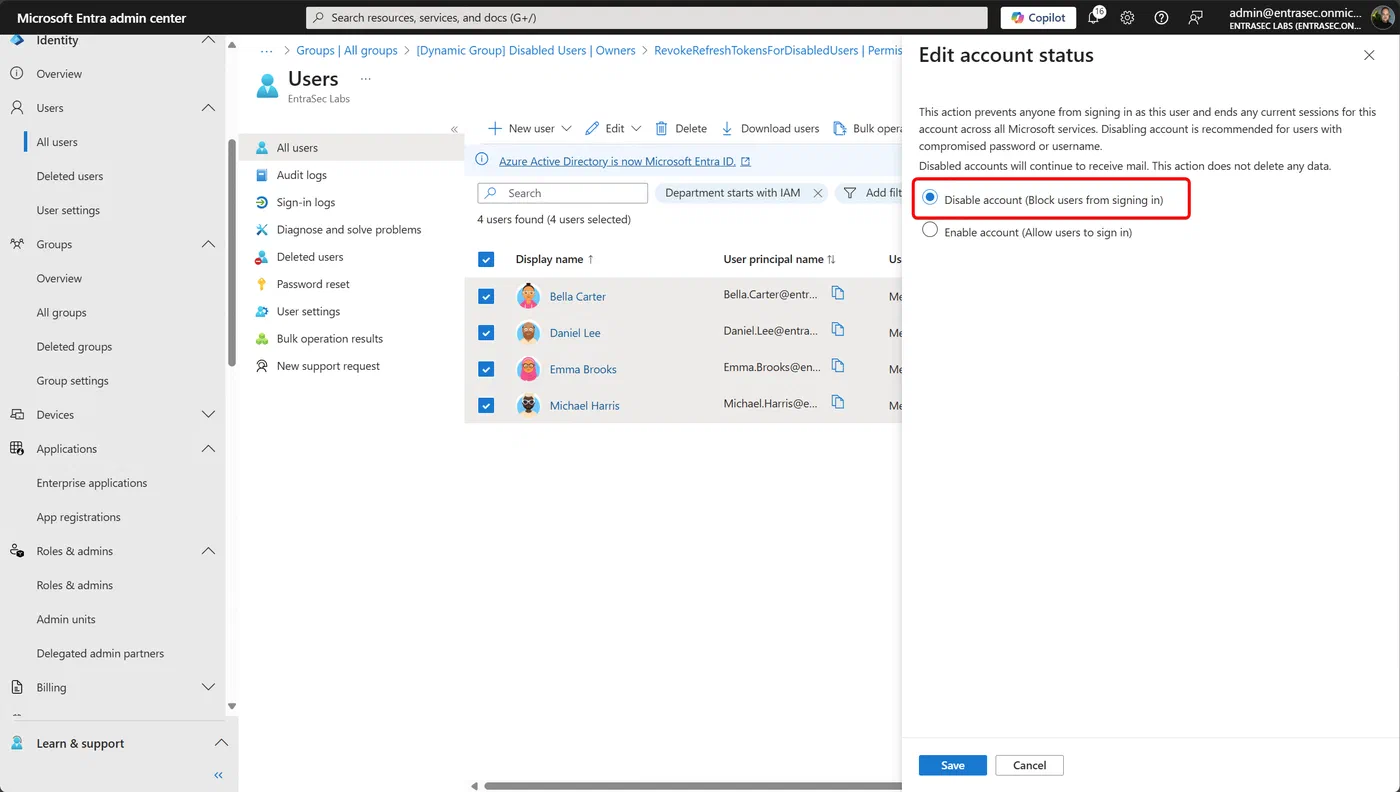Viewport: 1400px width, 792px height.
Task: Copy Daniel Lee's user principal name
Action: pyautogui.click(x=838, y=330)
